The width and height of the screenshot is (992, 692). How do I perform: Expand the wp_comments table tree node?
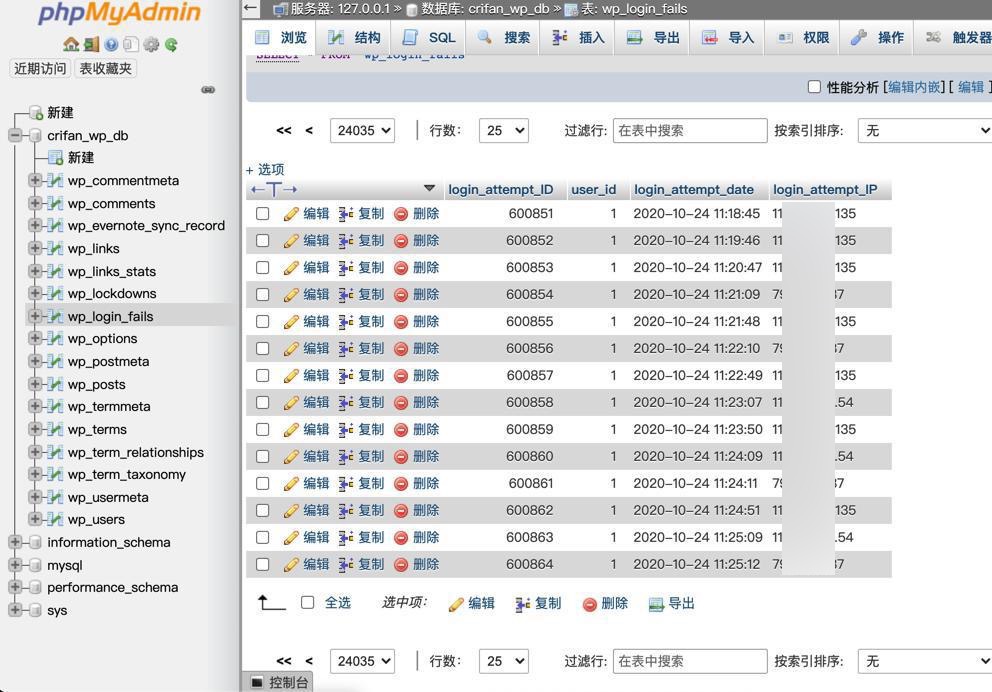35,203
